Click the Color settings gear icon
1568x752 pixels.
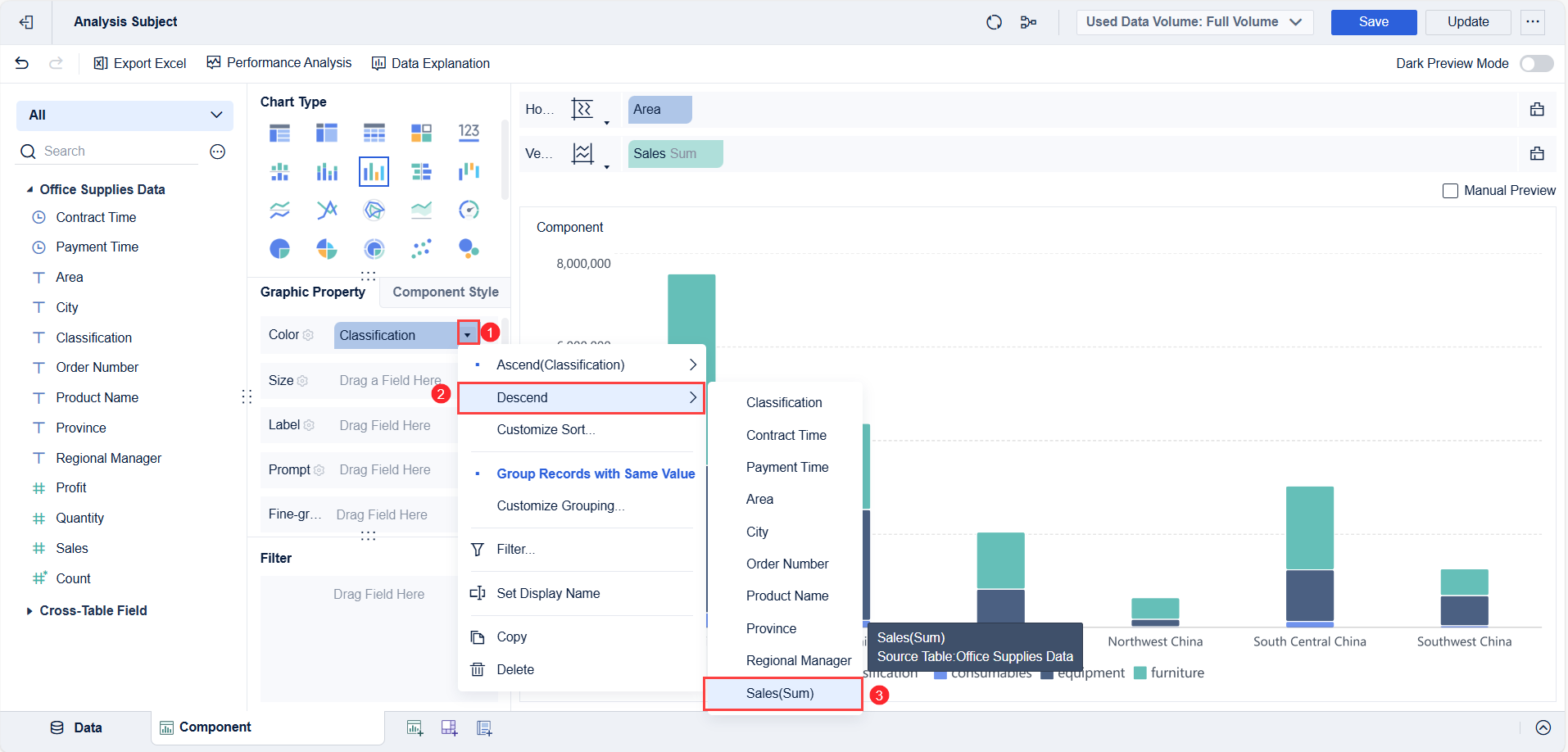point(309,335)
